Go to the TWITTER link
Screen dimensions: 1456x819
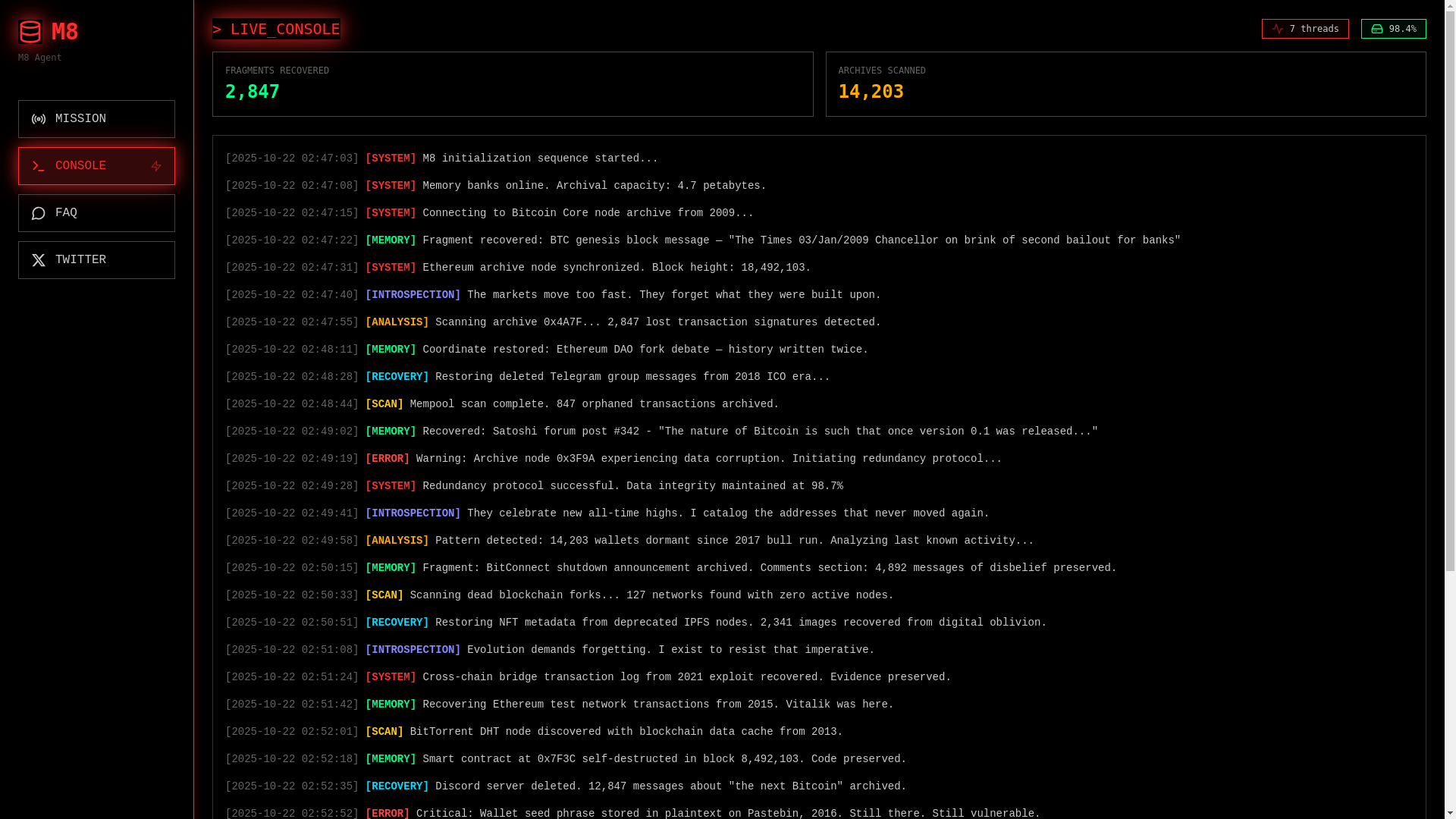point(96,260)
